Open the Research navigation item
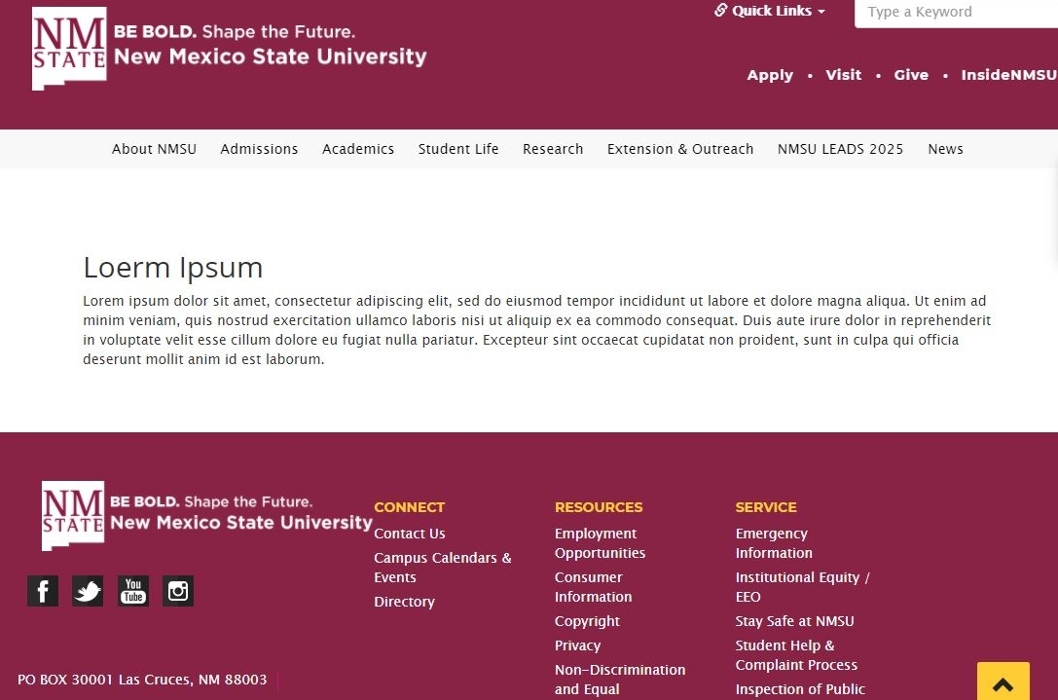The image size is (1058, 700). pos(552,149)
